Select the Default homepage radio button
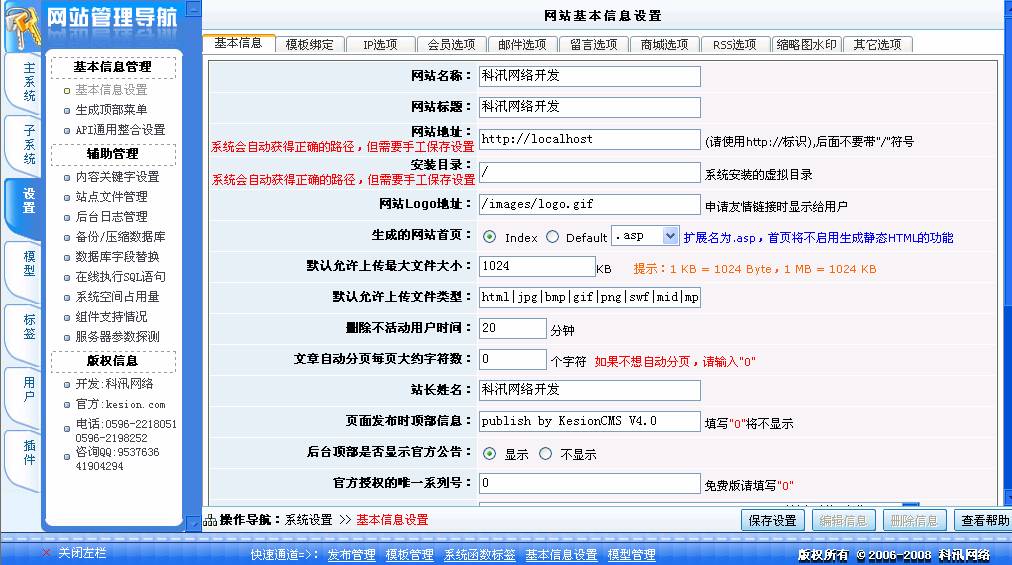This screenshot has height=565, width=1012. click(552, 237)
